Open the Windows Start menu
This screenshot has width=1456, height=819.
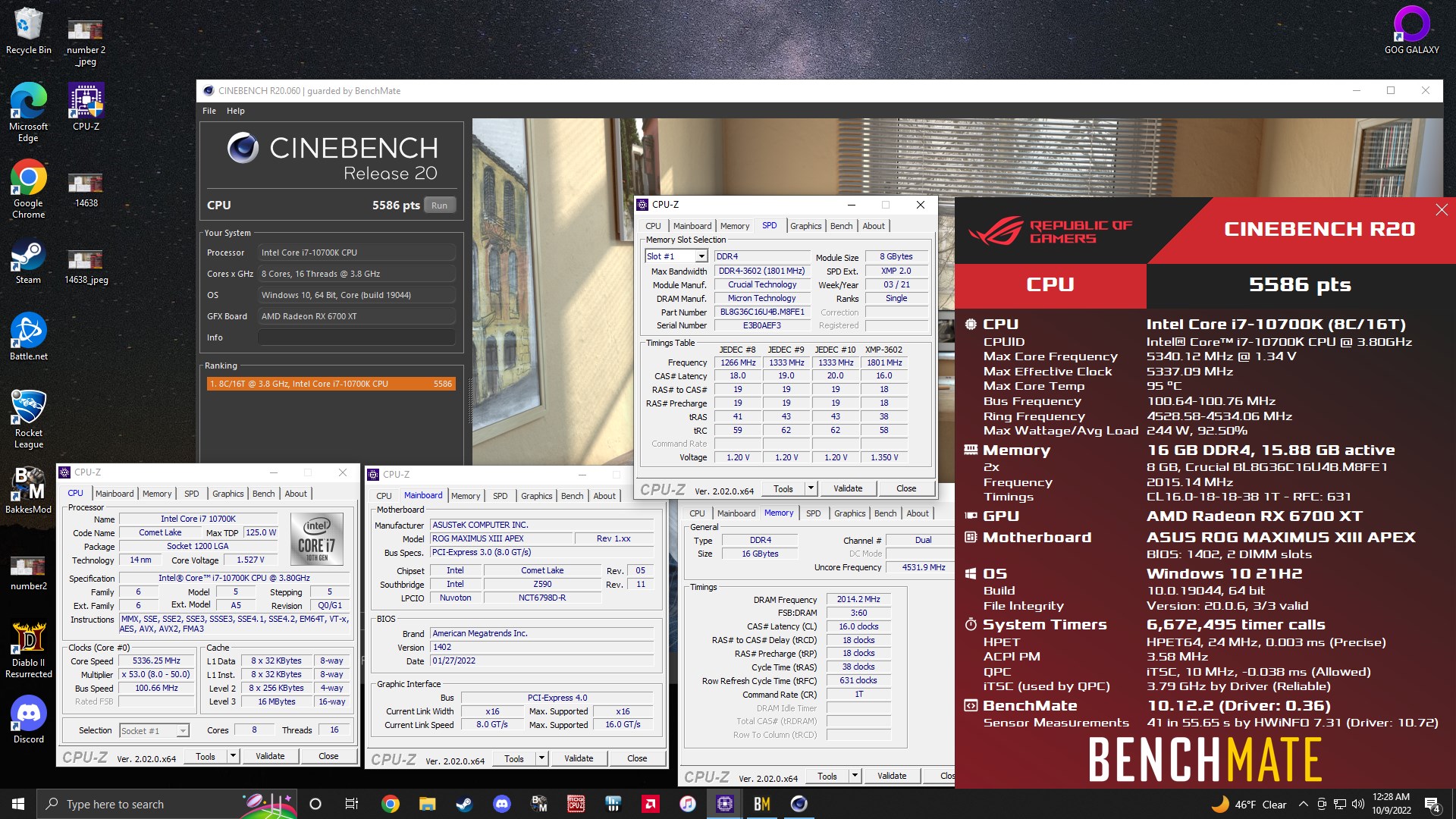[18, 804]
